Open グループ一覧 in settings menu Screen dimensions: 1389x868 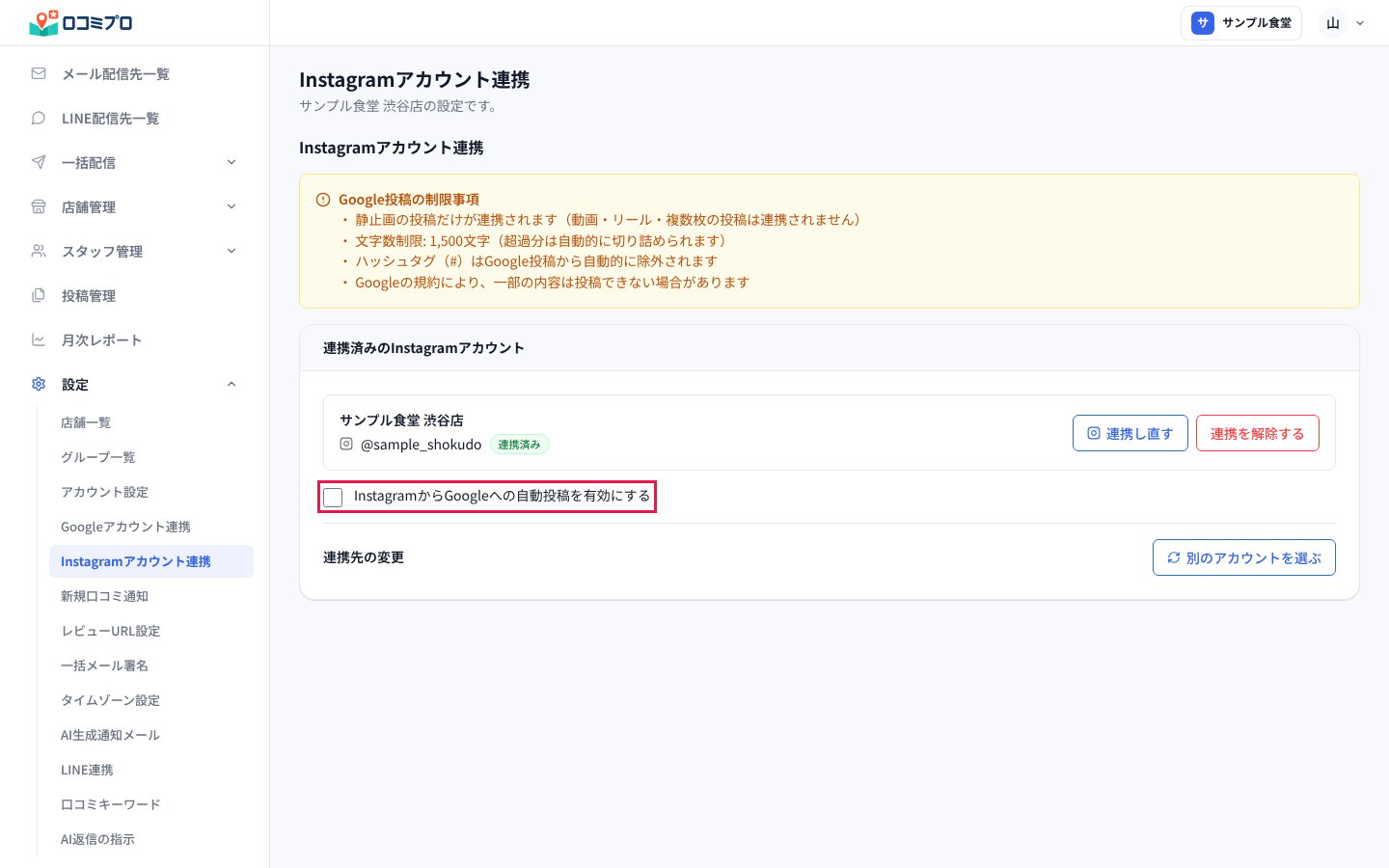[x=151, y=457]
